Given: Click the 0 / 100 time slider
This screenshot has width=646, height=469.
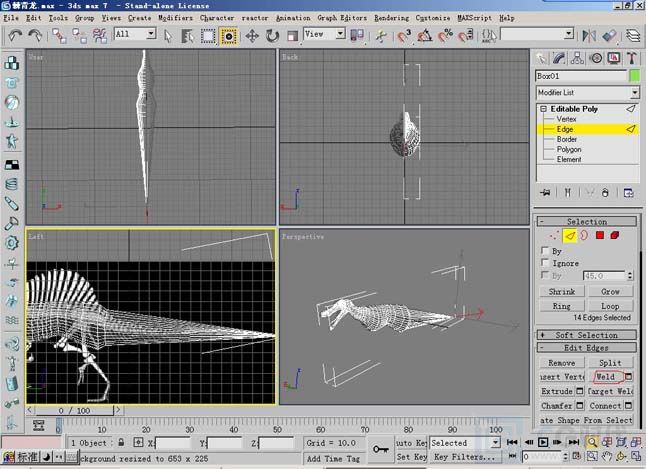Looking at the screenshot, I should point(74,410).
